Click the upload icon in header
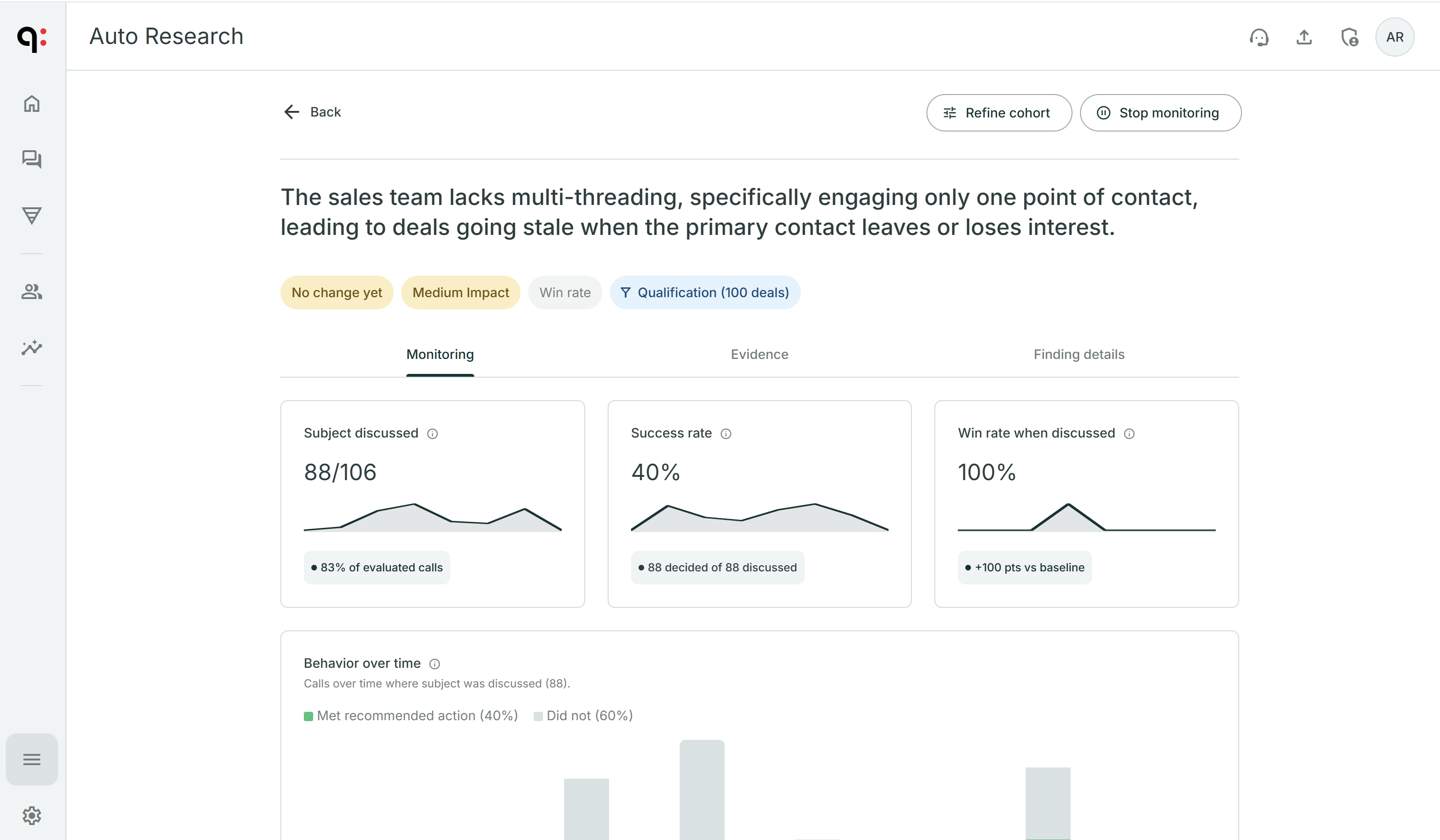Image resolution: width=1440 pixels, height=840 pixels. (1304, 37)
